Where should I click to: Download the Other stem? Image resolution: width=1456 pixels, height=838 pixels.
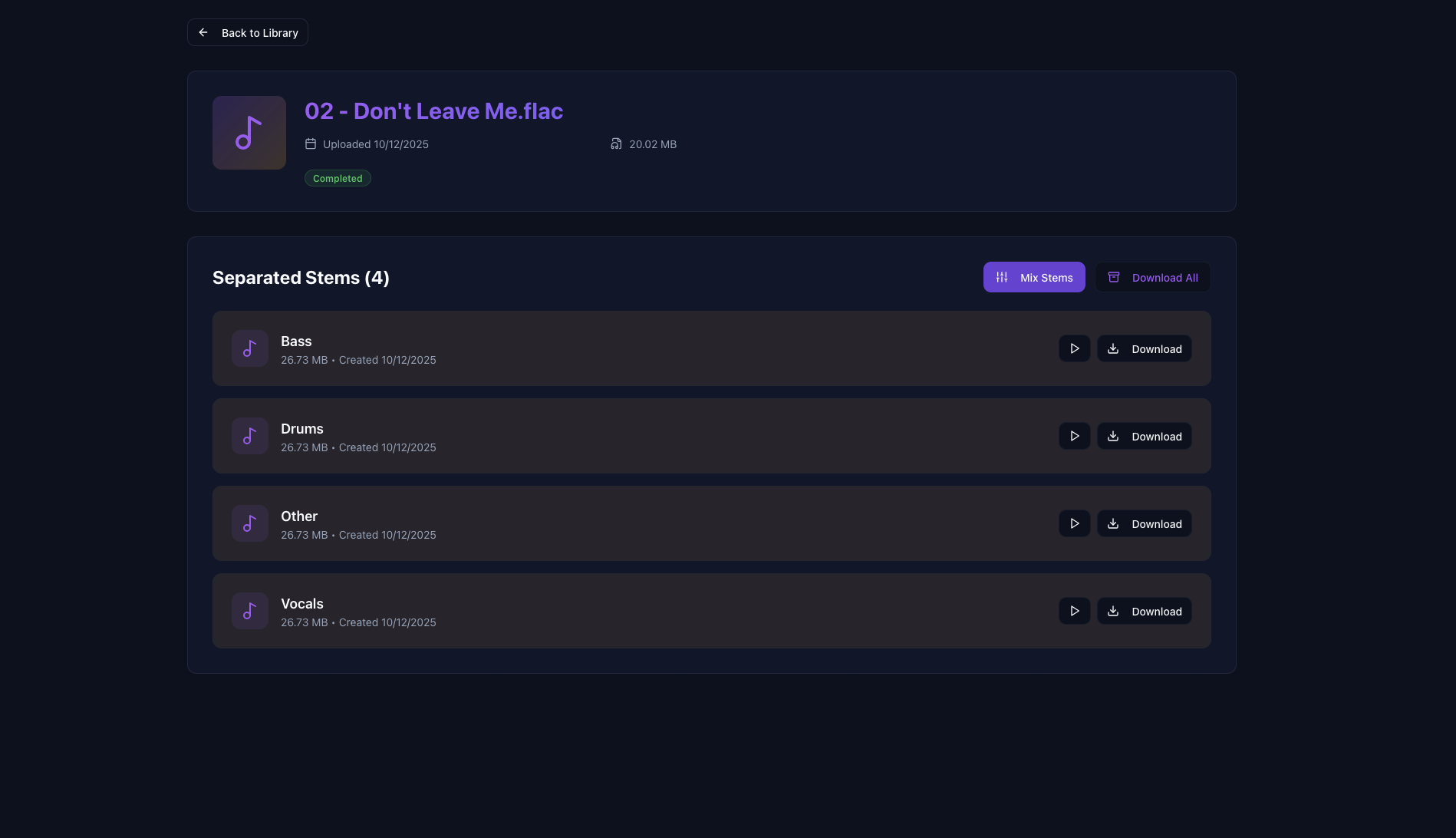pos(1144,523)
